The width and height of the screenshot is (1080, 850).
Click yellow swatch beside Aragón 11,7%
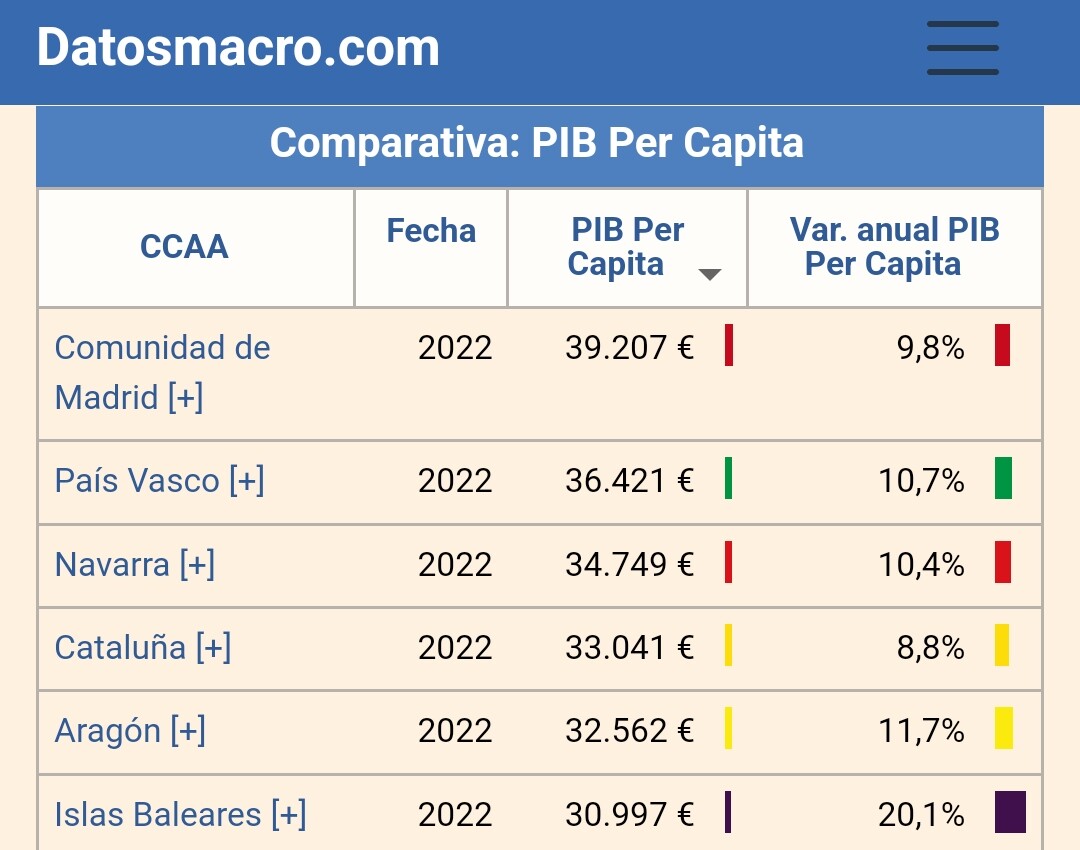pos(1004,728)
